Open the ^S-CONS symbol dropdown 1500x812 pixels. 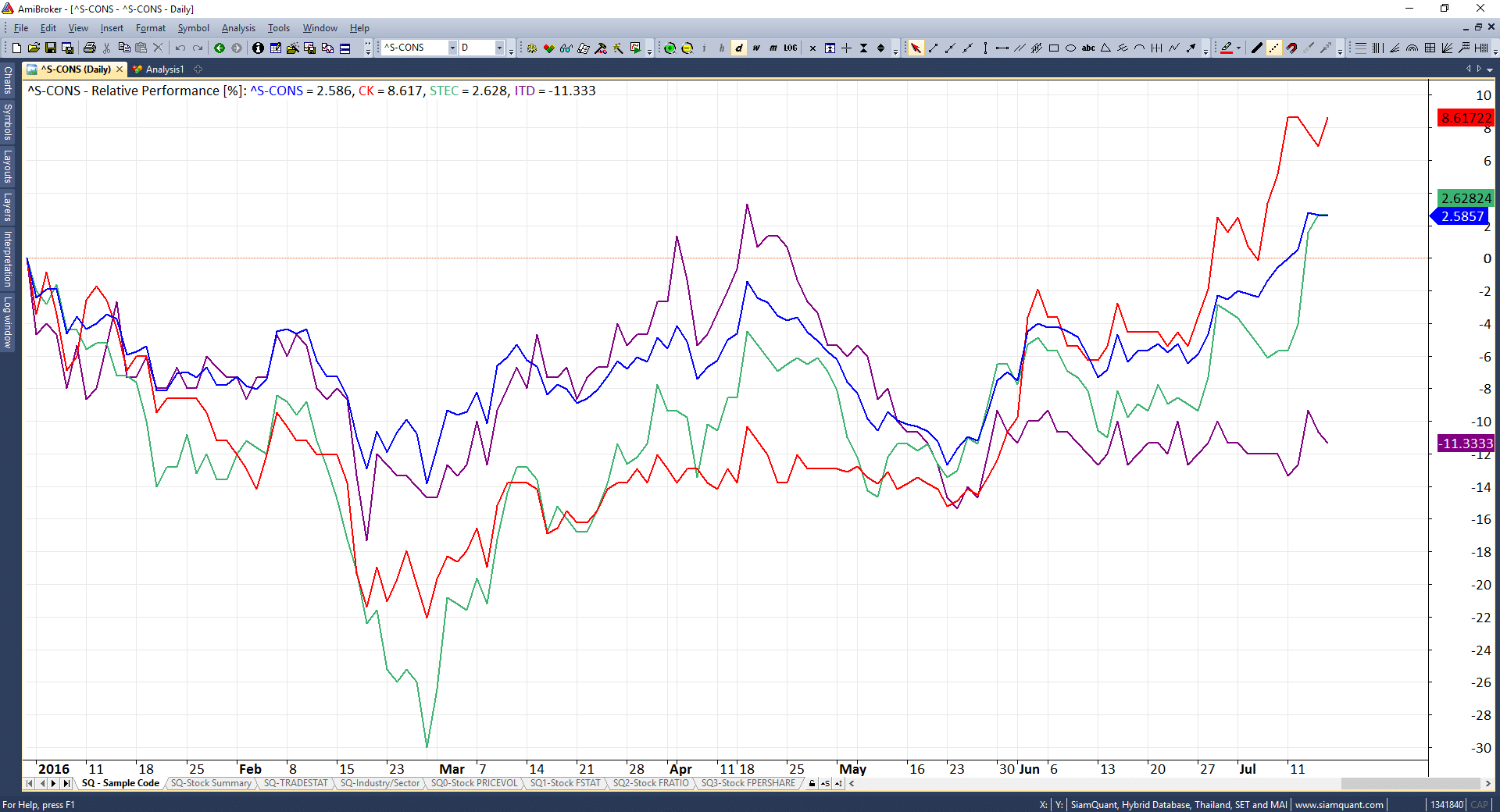point(452,48)
